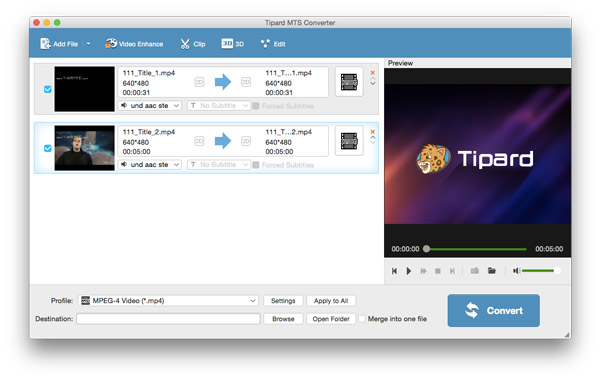Image resolution: width=600 pixels, height=380 pixels.
Task: Open profile Settings
Action: click(283, 301)
